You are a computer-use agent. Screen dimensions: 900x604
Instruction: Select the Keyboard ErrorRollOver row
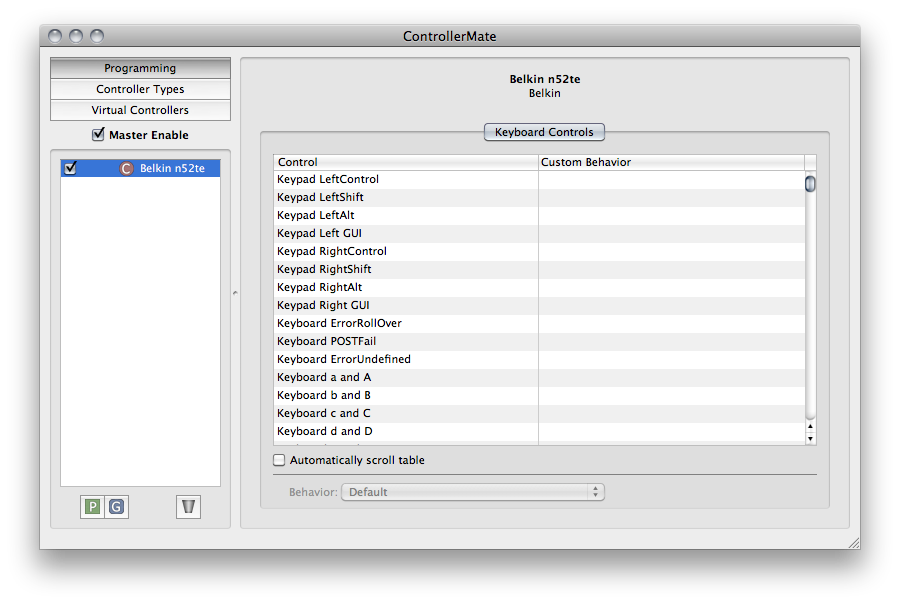(540, 323)
